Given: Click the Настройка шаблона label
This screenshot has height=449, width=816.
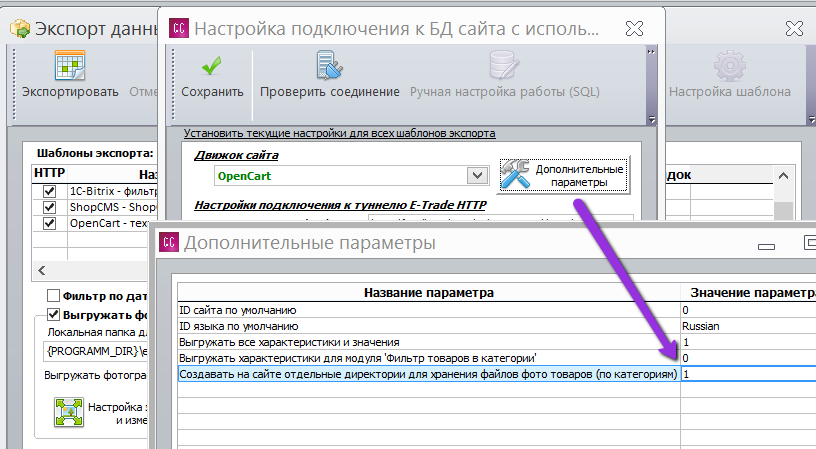Looking at the screenshot, I should point(730,92).
